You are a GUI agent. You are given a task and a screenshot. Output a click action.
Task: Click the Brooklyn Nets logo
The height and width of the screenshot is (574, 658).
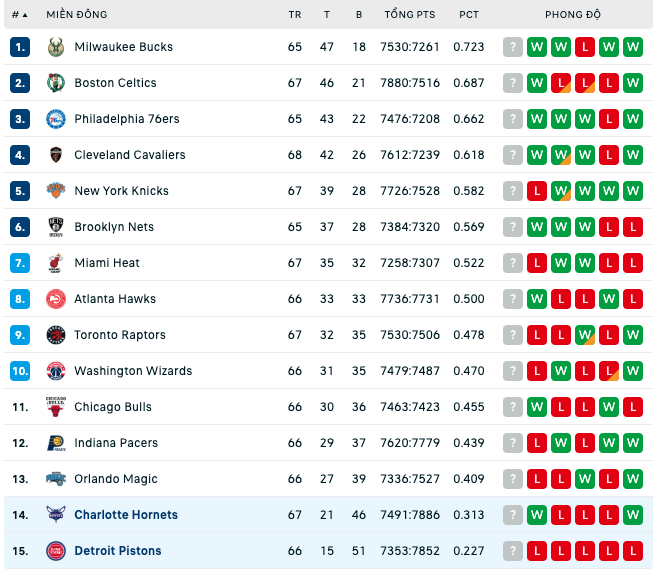pos(56,227)
